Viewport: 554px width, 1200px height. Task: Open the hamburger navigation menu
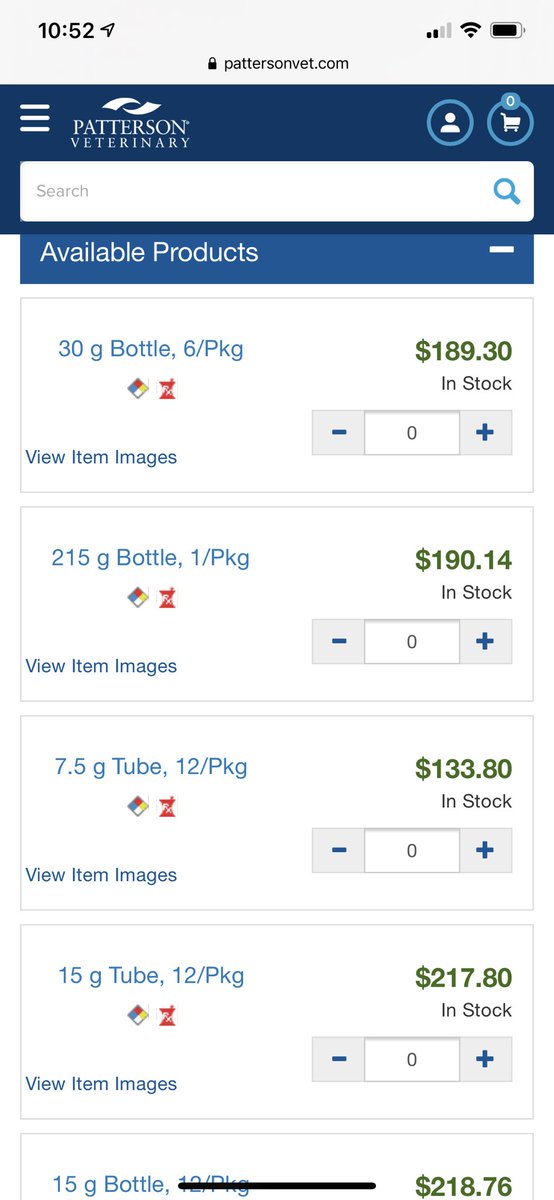coord(35,118)
